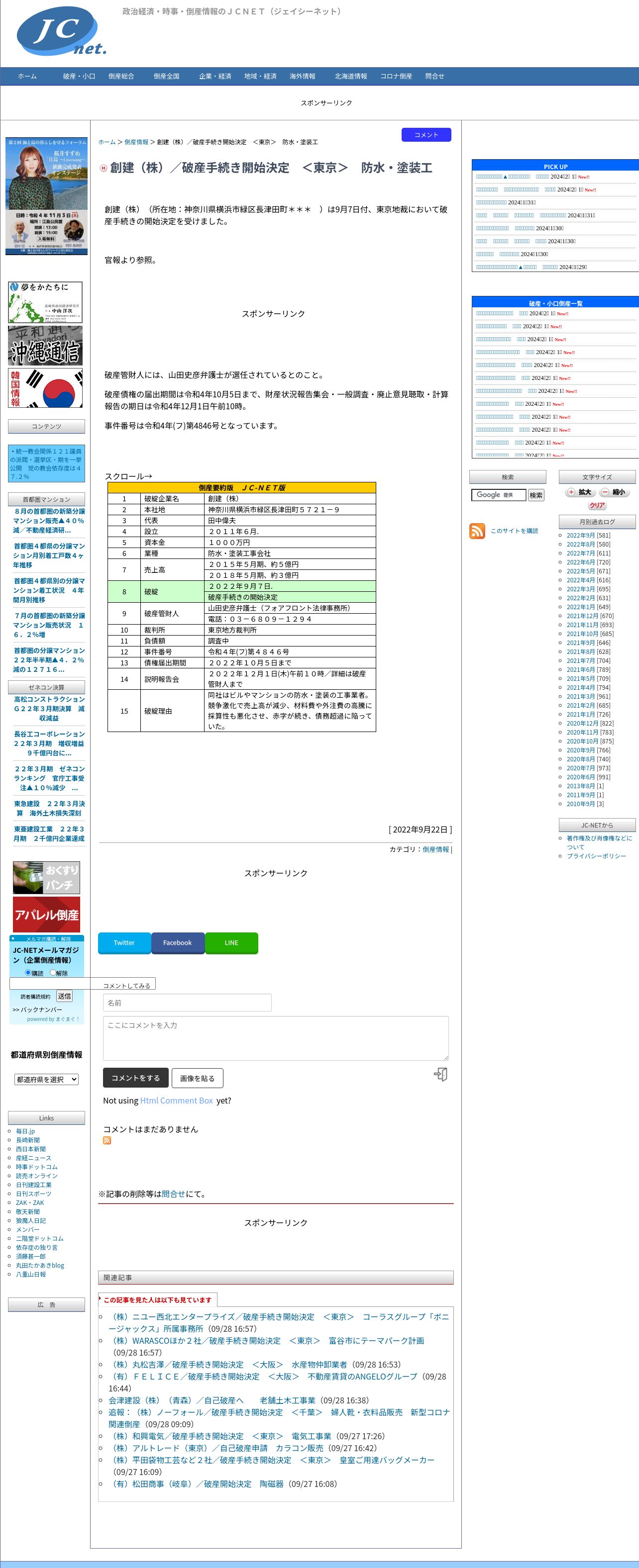Image resolution: width=639 pixels, height=1568 pixels.
Task: Open the 日刊建設工業 link
Action: tap(33, 1185)
